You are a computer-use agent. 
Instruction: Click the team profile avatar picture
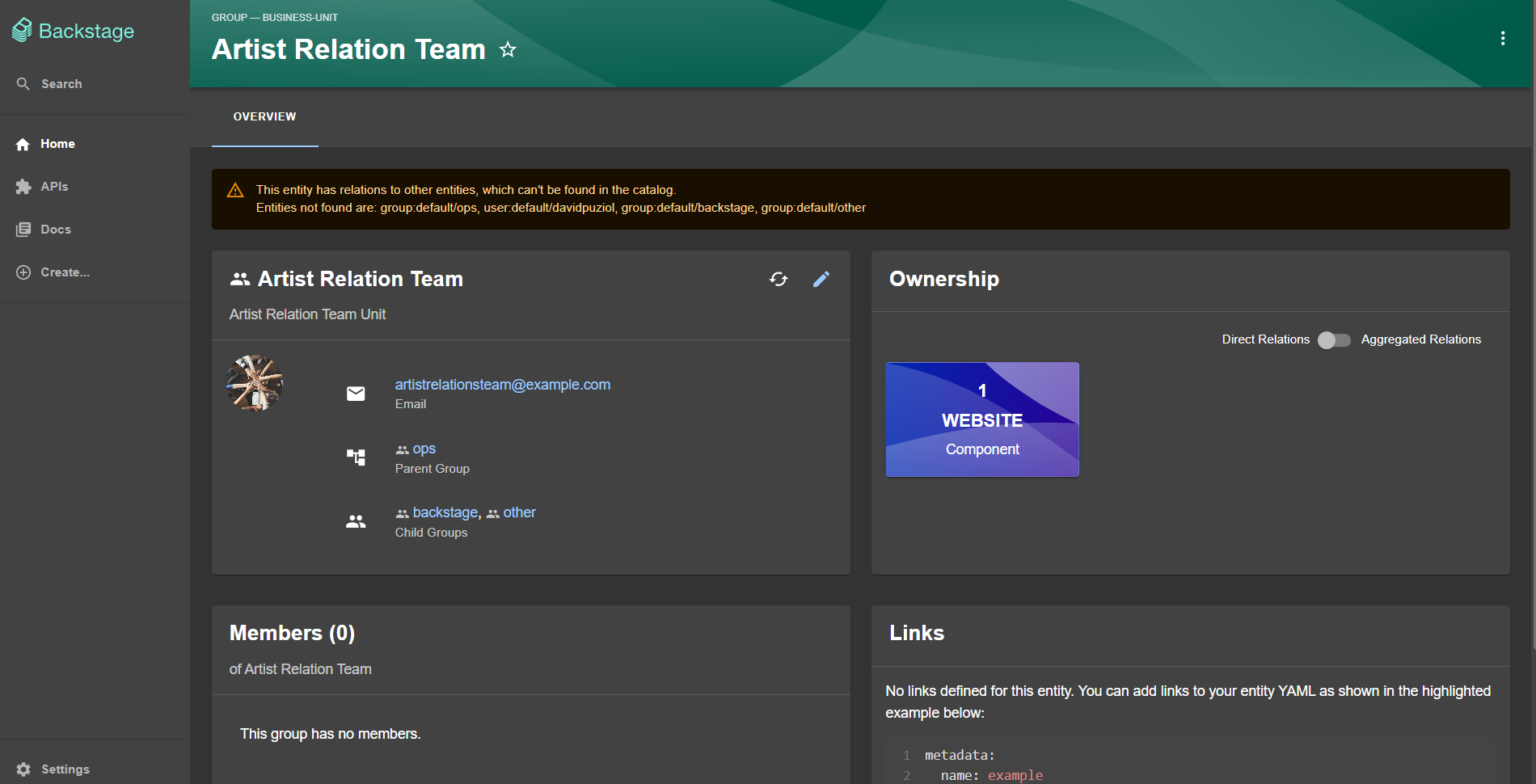255,383
